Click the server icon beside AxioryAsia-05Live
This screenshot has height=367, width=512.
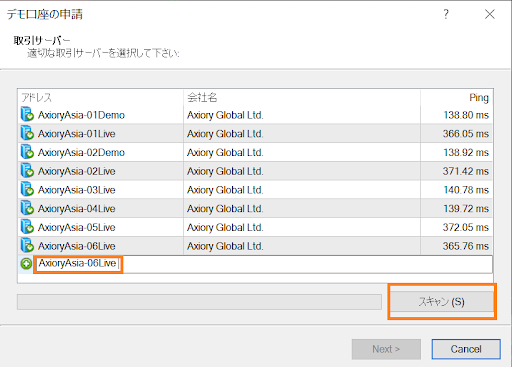pyautogui.click(x=27, y=226)
